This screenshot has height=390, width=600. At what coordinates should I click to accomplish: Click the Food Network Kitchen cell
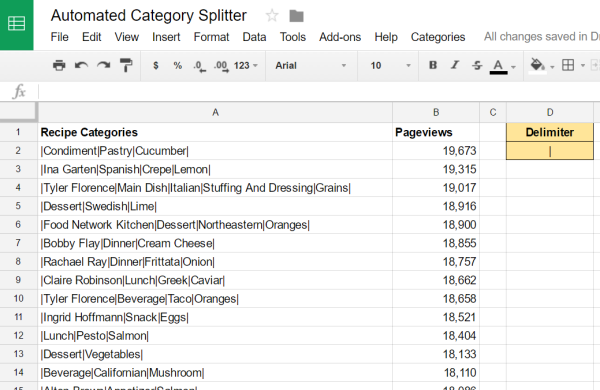click(215, 225)
